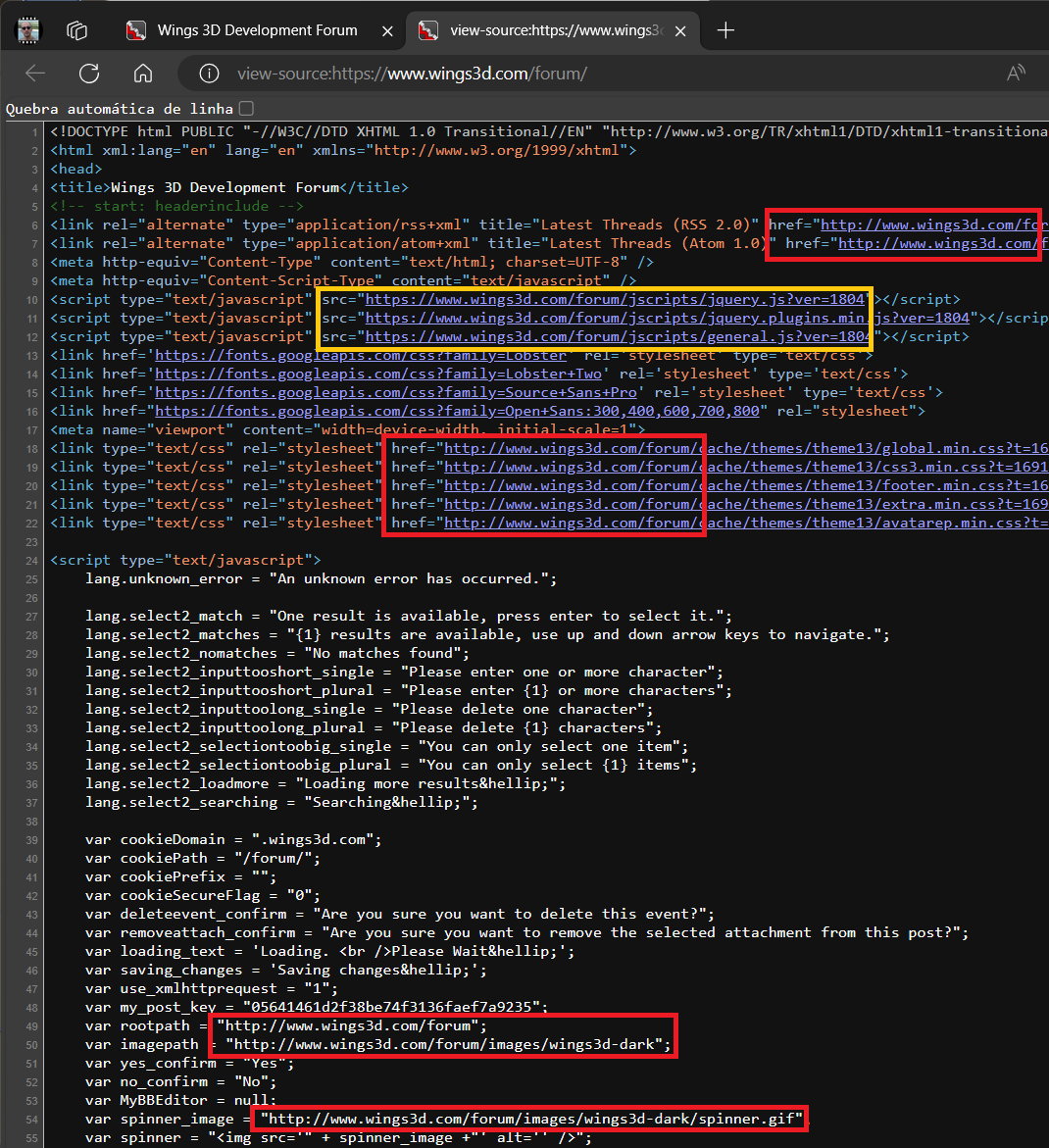Image resolution: width=1049 pixels, height=1148 pixels.
Task: Open footer.min.css stylesheet link
Action: coord(746,485)
